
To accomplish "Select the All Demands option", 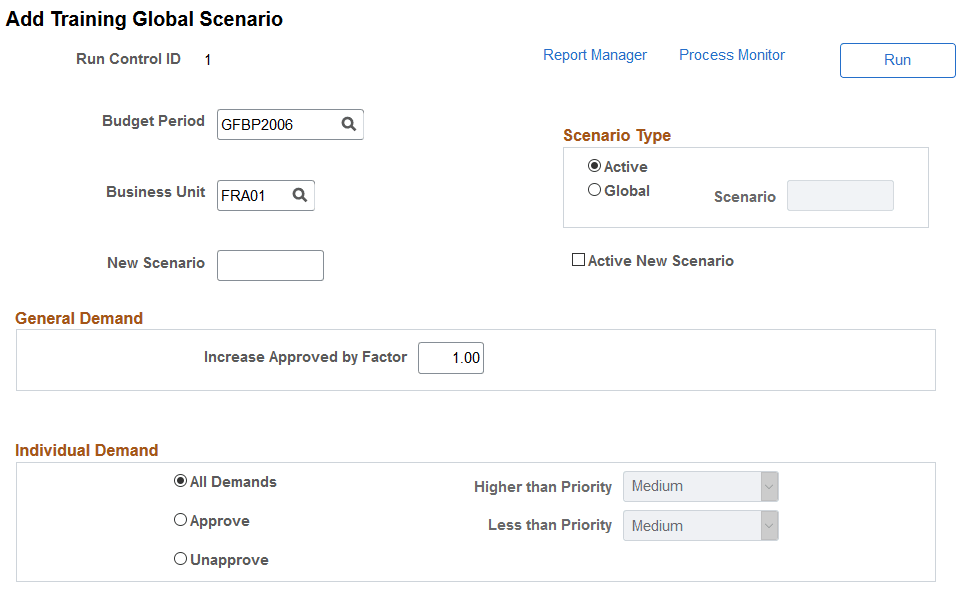I will click(x=180, y=481).
